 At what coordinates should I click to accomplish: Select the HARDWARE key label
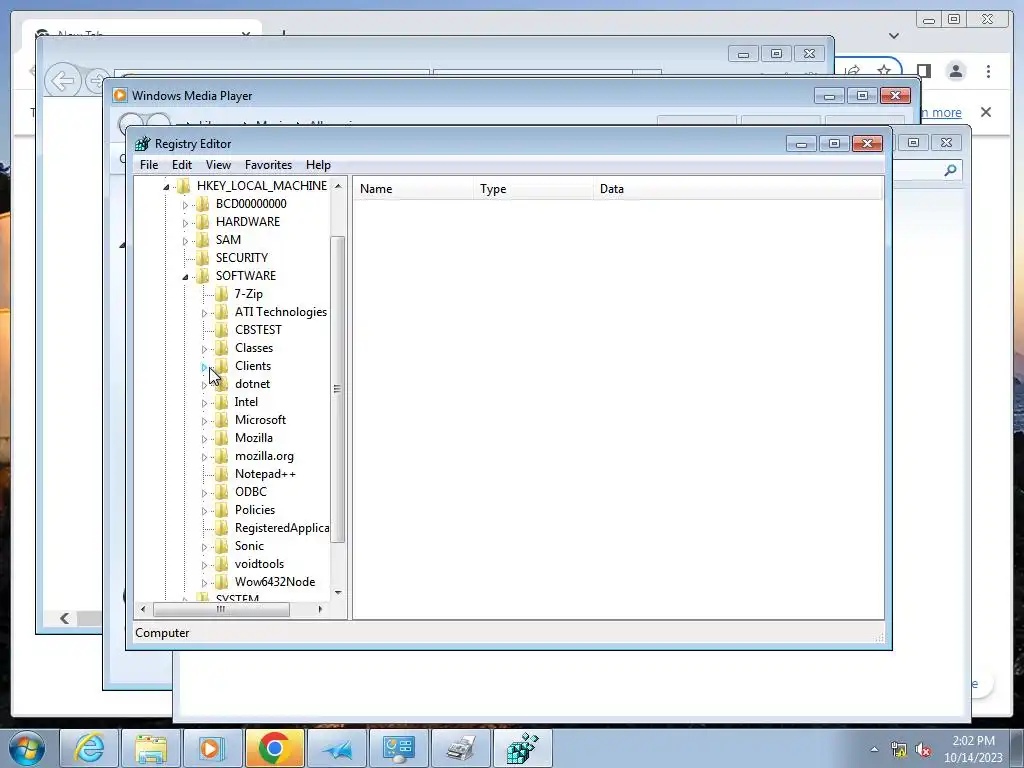click(248, 222)
